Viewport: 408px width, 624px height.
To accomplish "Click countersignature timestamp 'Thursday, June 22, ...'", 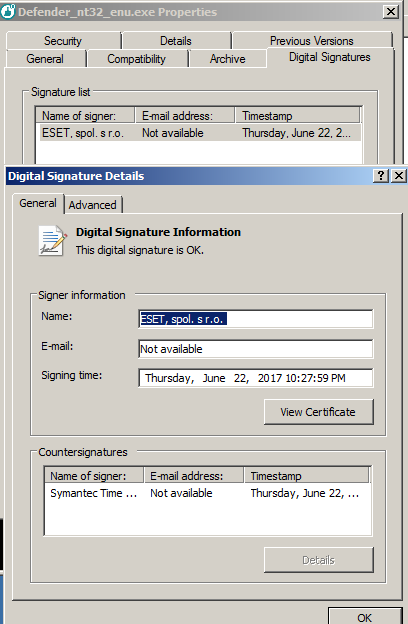I will [x=305, y=493].
